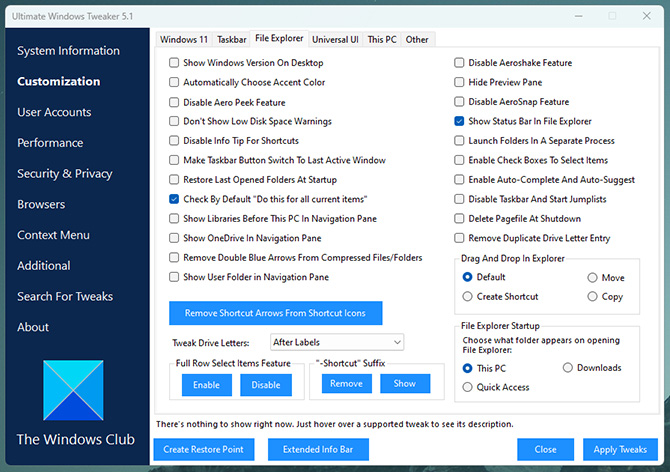The image size is (670, 472).
Task: Switch to the Universal UI tab
Action: click(x=335, y=40)
